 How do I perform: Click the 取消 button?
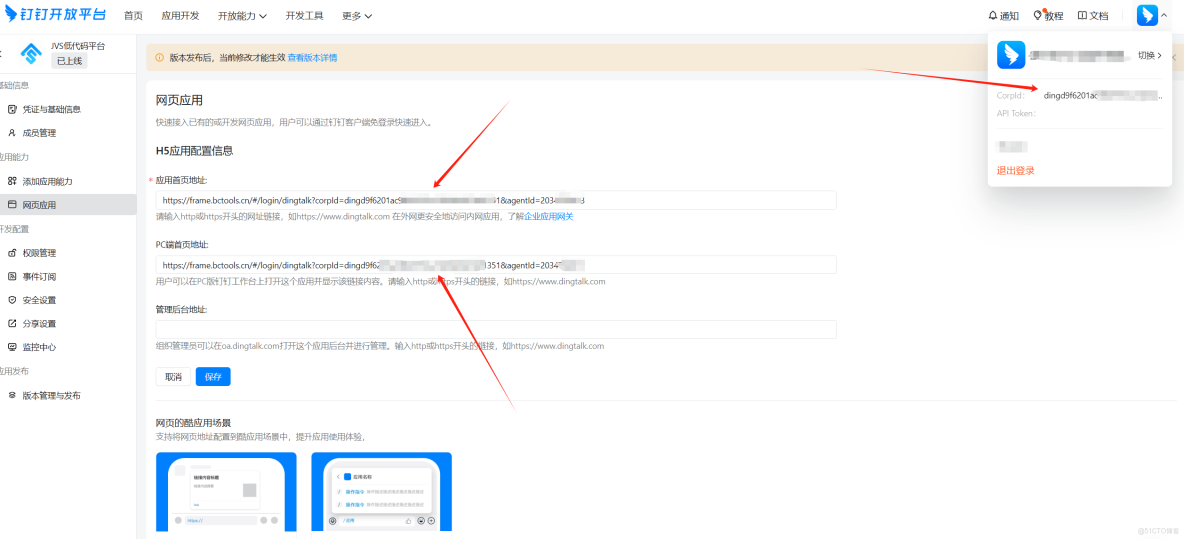click(x=174, y=377)
